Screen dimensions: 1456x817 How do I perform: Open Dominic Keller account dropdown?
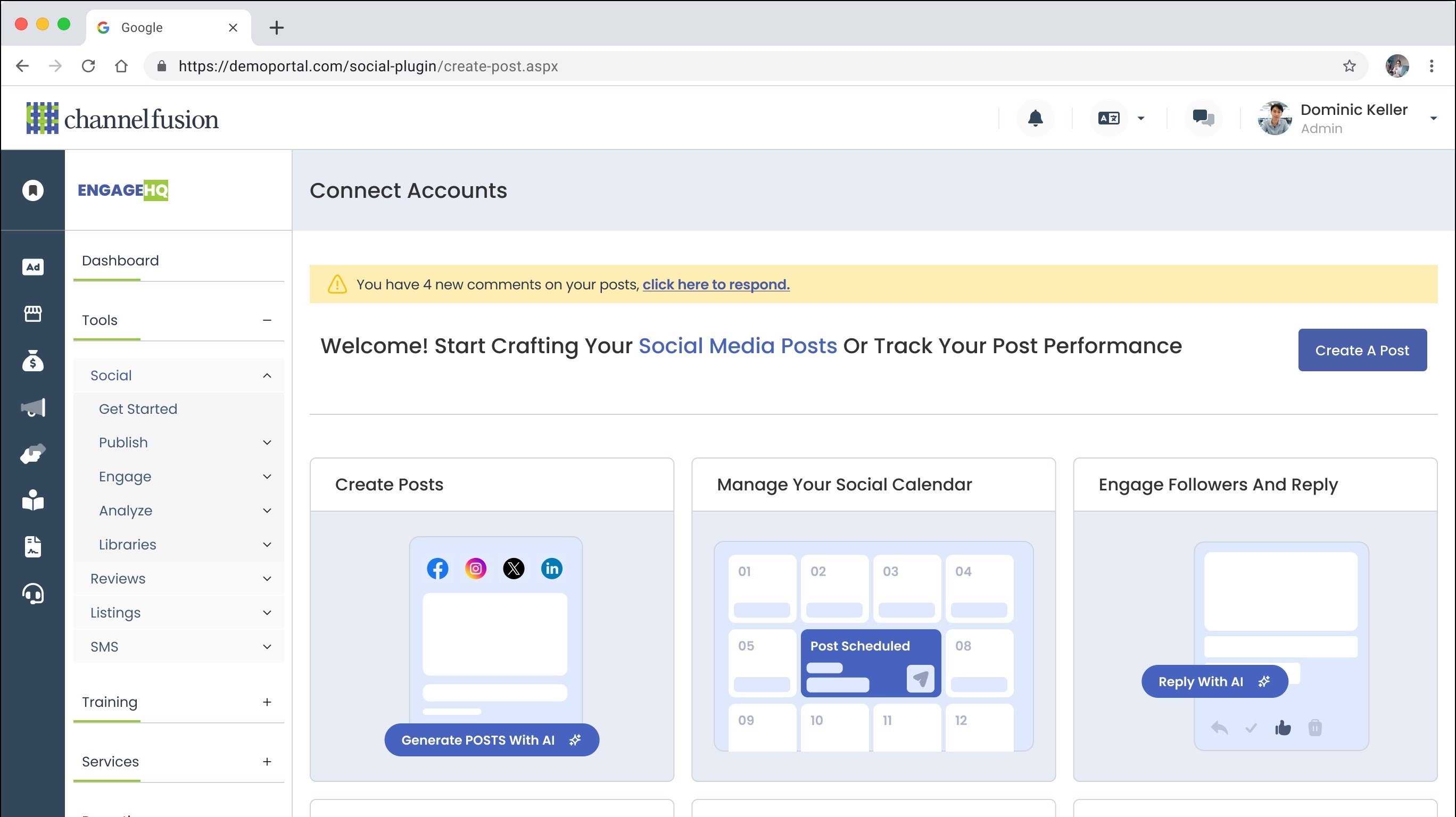[x=1433, y=118]
